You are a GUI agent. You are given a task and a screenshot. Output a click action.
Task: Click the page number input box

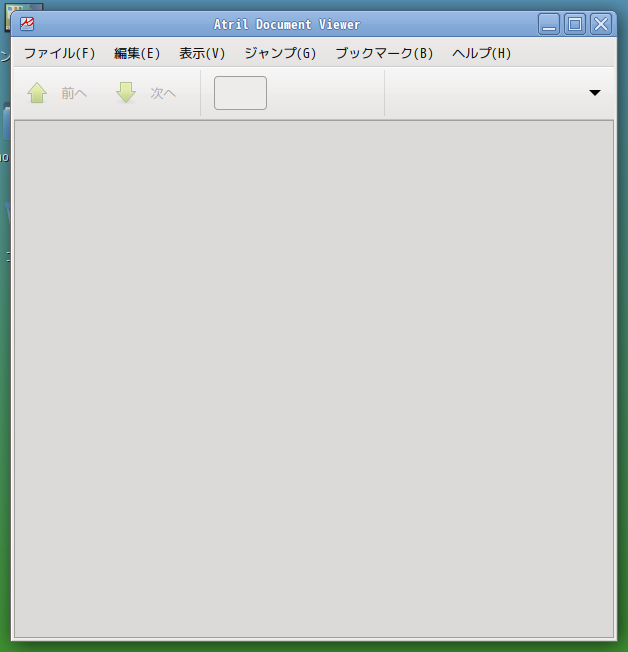point(240,93)
